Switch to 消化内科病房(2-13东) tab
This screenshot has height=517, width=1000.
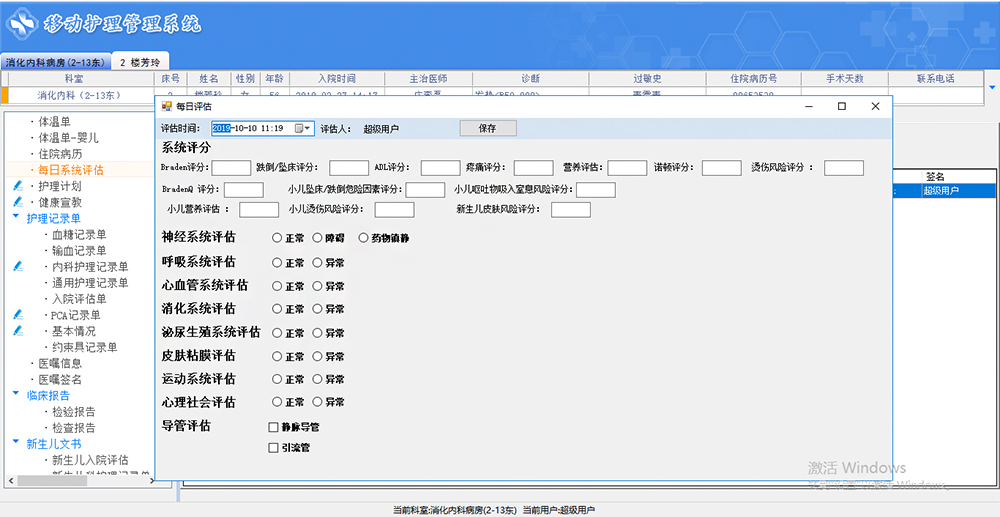pyautogui.click(x=55, y=62)
